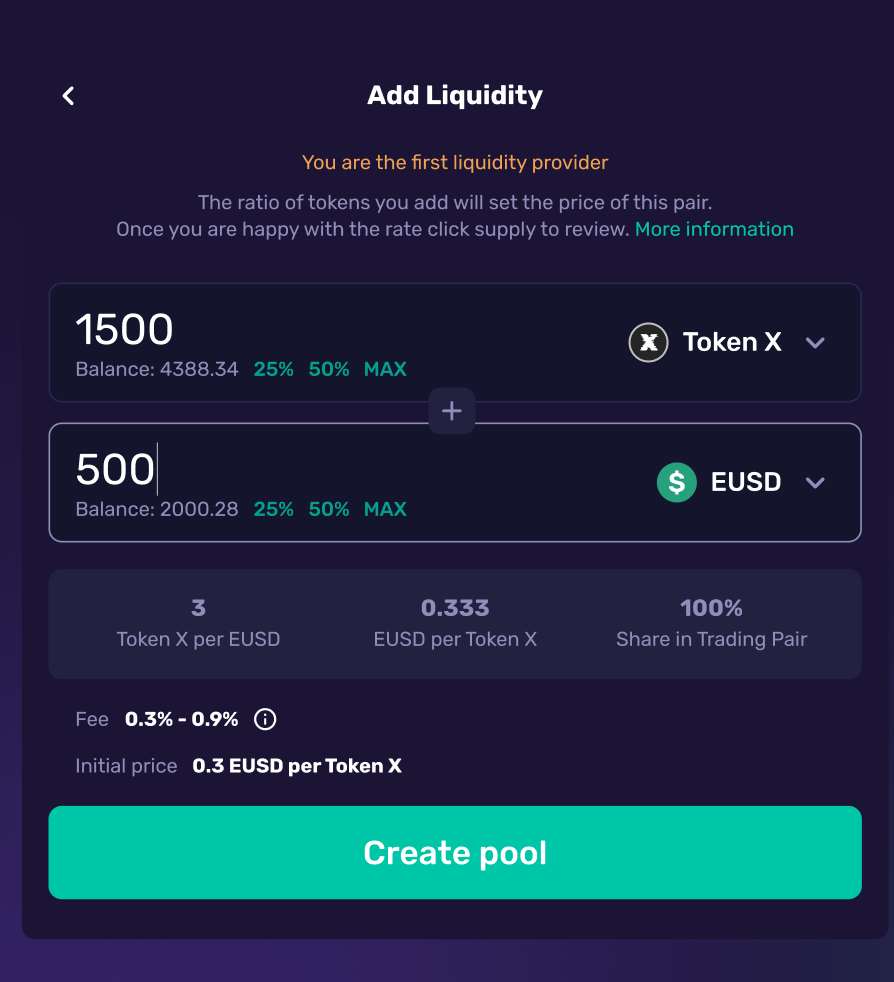The height and width of the screenshot is (982, 894).
Task: Use MAX EUSD balance
Action: (x=385, y=509)
